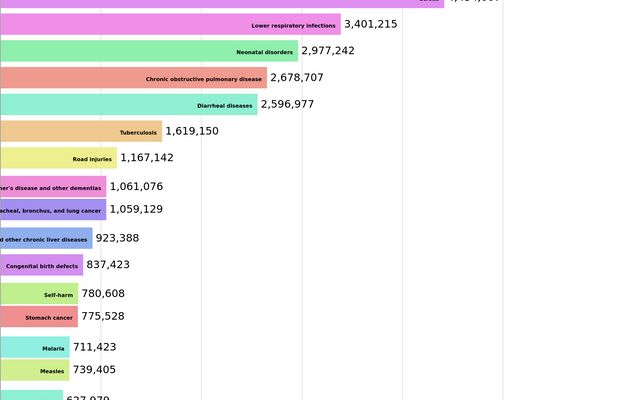Select the Measles bar

(x=34, y=370)
